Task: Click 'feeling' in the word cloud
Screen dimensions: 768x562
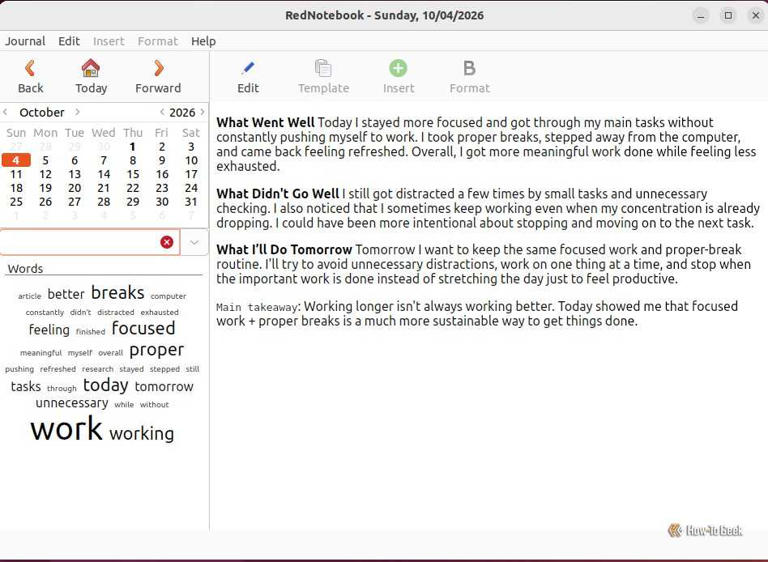Action: pyautogui.click(x=49, y=330)
